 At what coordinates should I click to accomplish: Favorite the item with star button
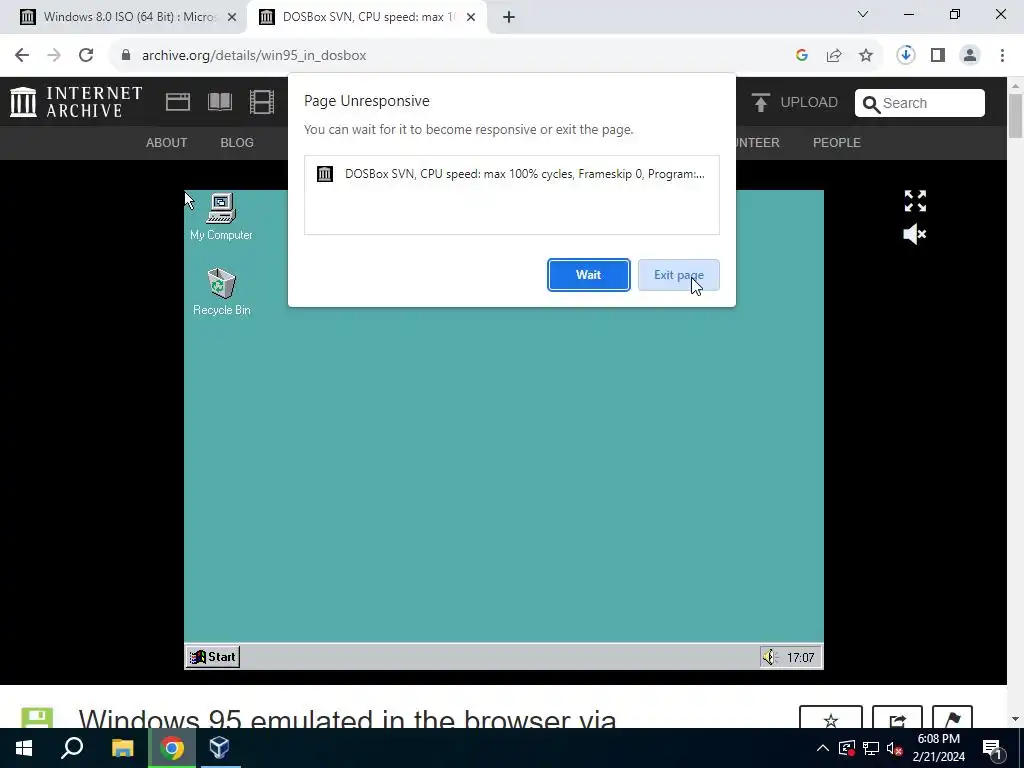pos(831,717)
